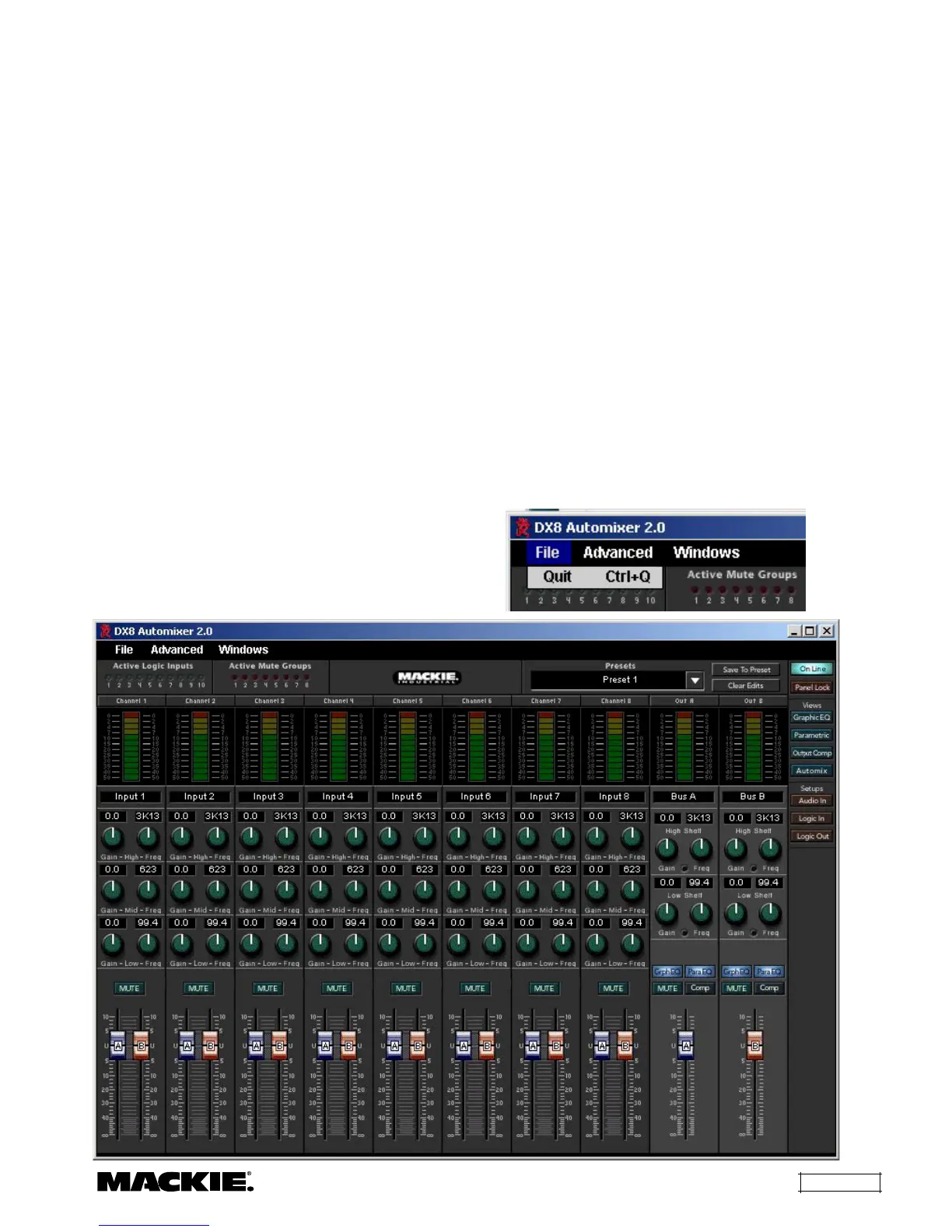Mute Input 1 channel
Screen dimensions: 952x1232
(129, 989)
